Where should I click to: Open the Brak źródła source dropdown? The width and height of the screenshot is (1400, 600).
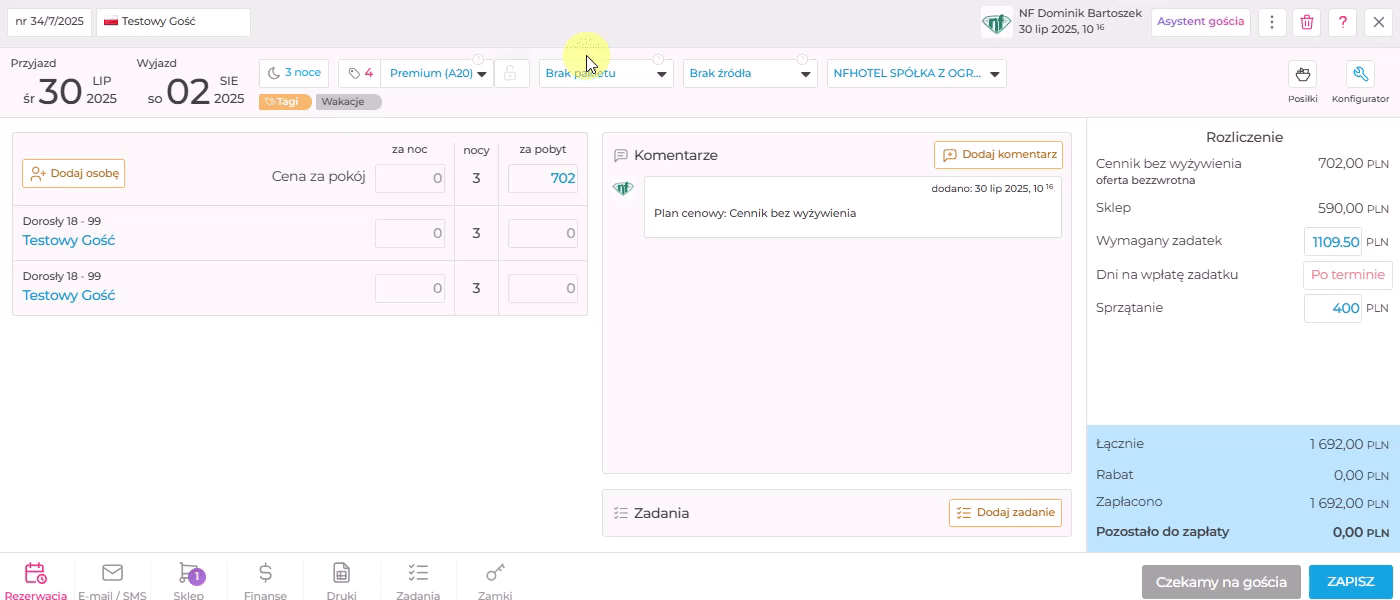750,73
